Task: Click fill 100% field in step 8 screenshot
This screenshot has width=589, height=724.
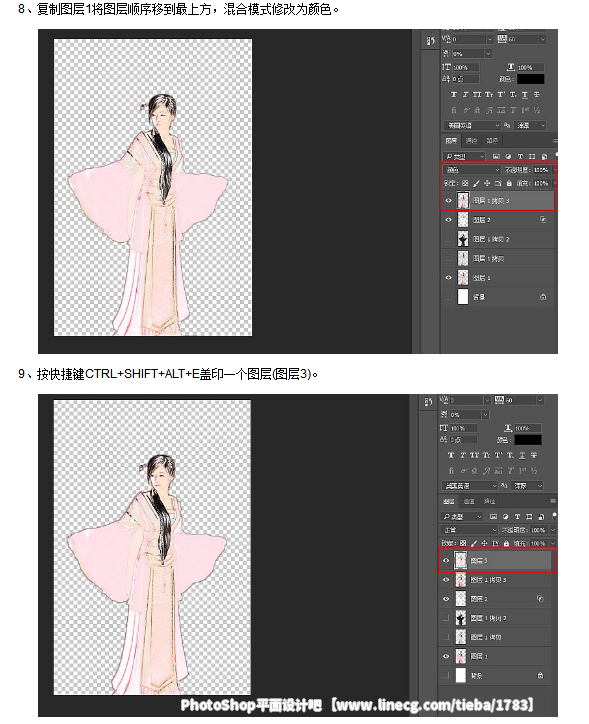Action: 541,183
